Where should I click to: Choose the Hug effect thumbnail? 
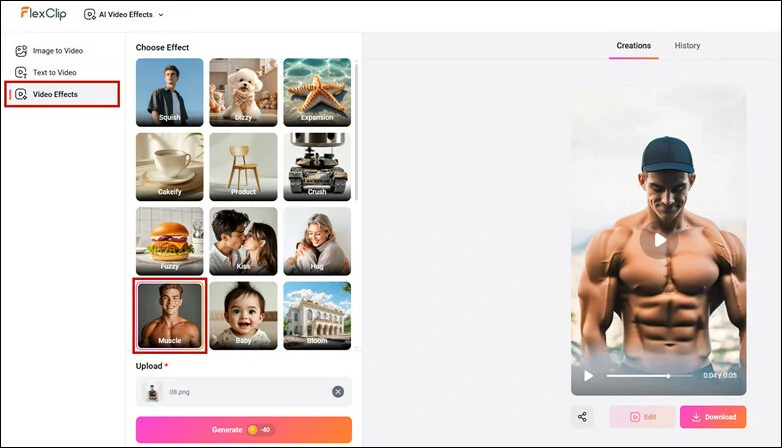[317, 241]
